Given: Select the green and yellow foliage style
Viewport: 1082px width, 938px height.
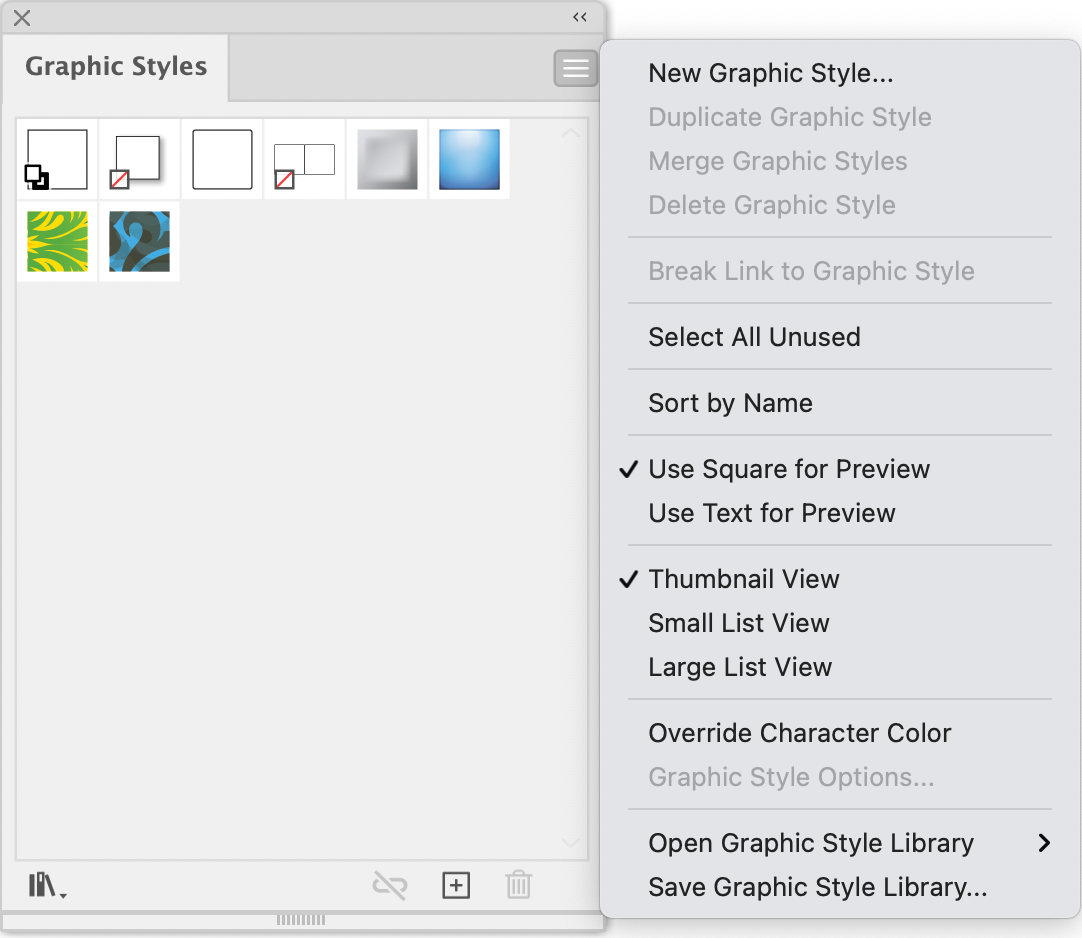Looking at the screenshot, I should pos(57,242).
